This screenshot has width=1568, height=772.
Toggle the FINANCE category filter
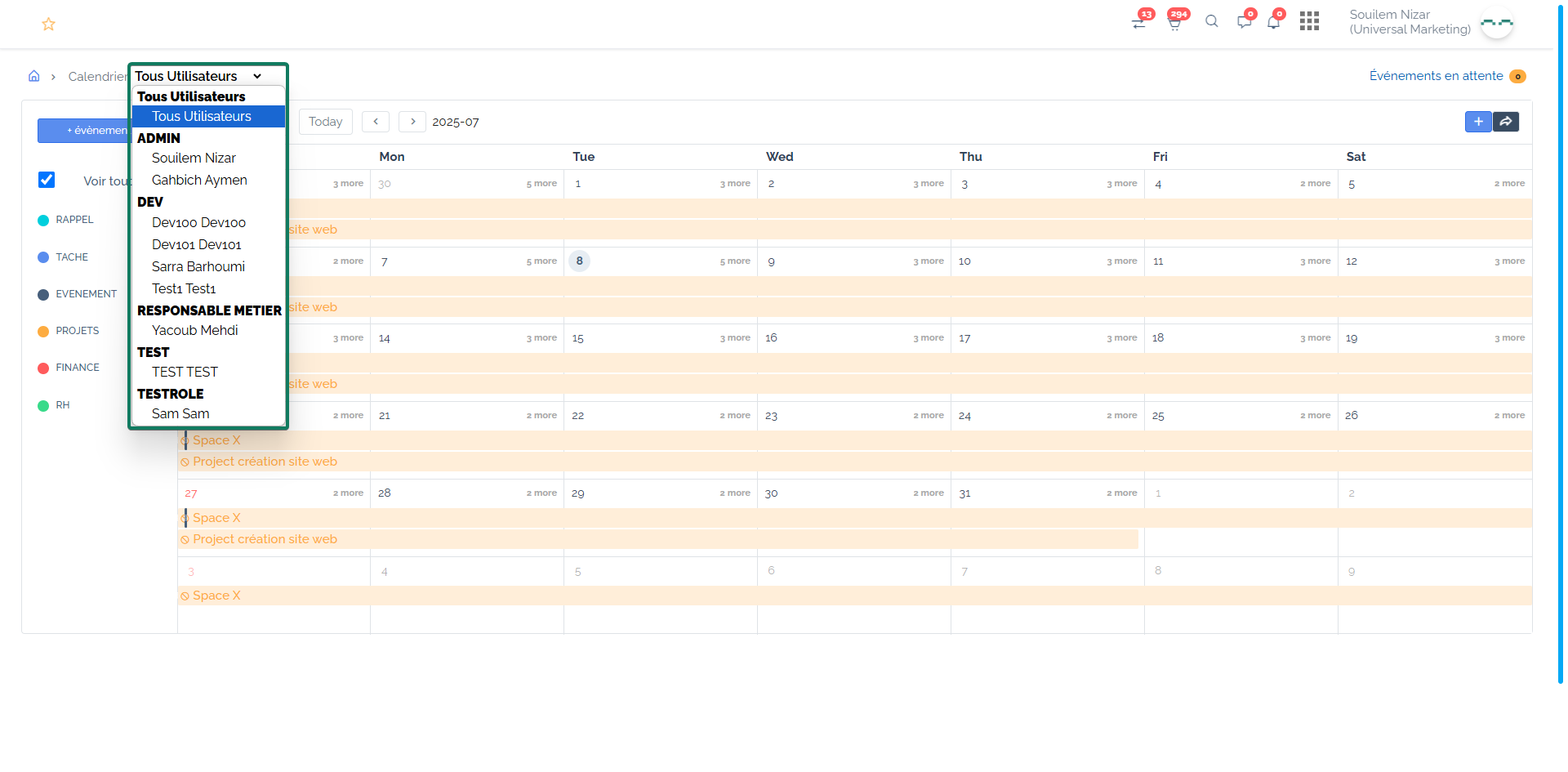(x=77, y=368)
